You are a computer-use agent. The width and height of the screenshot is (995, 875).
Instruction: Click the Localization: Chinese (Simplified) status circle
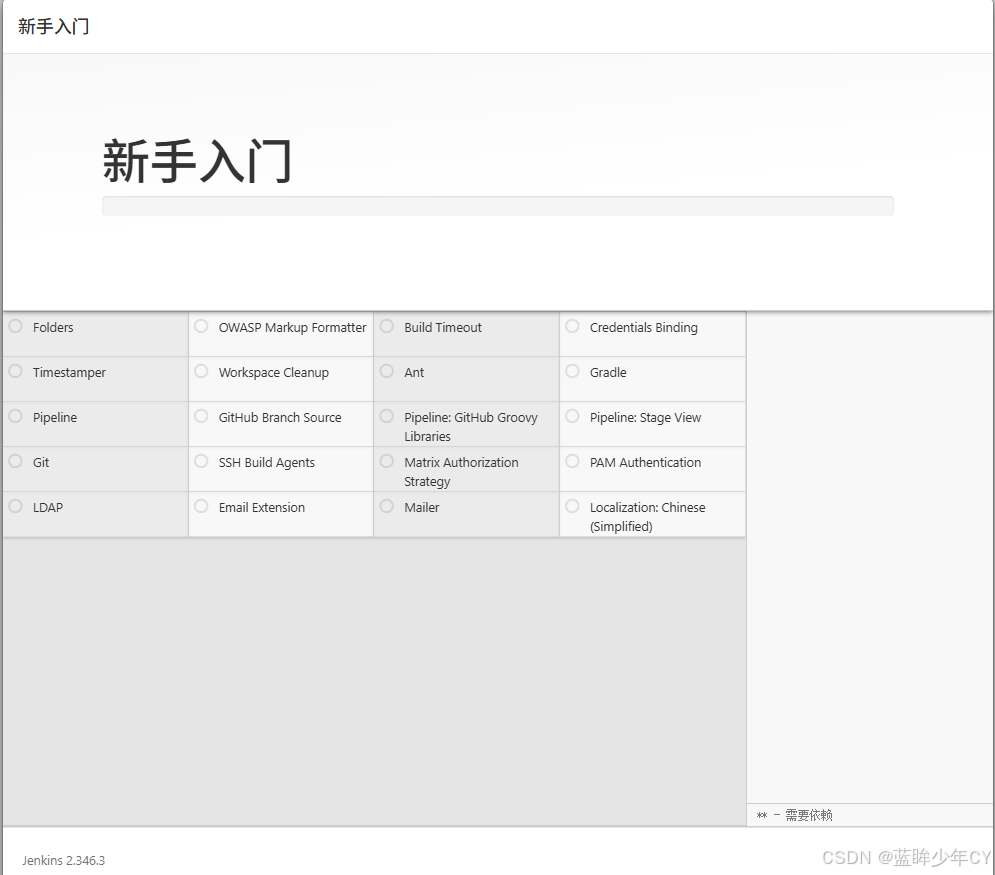point(572,506)
